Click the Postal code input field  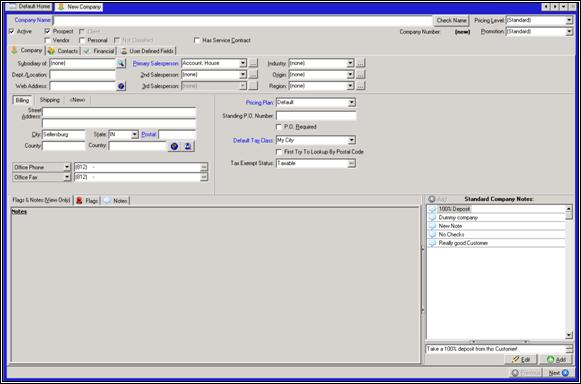click(x=177, y=135)
